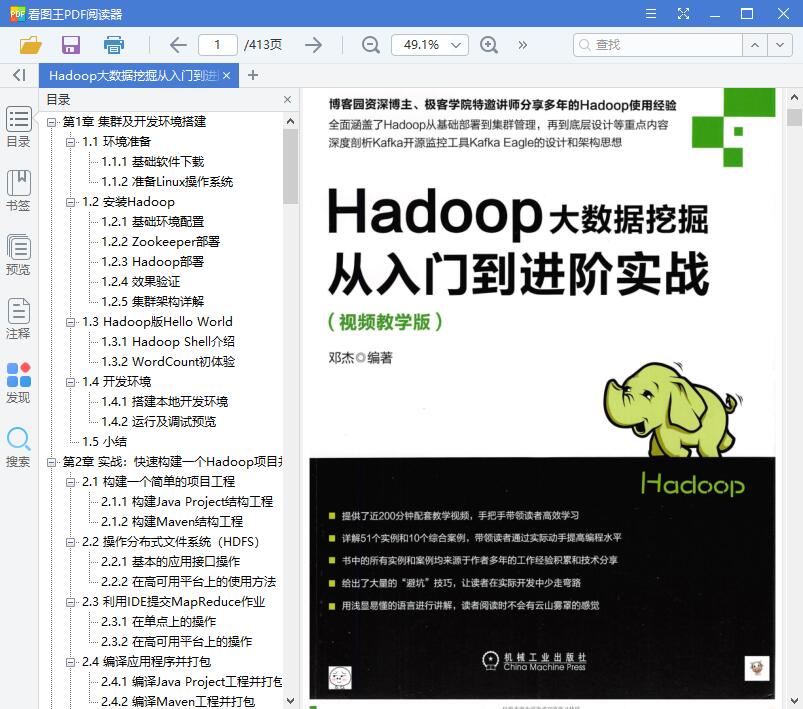Collapse 第1章 集群及开发环境搭建 node

coord(51,122)
